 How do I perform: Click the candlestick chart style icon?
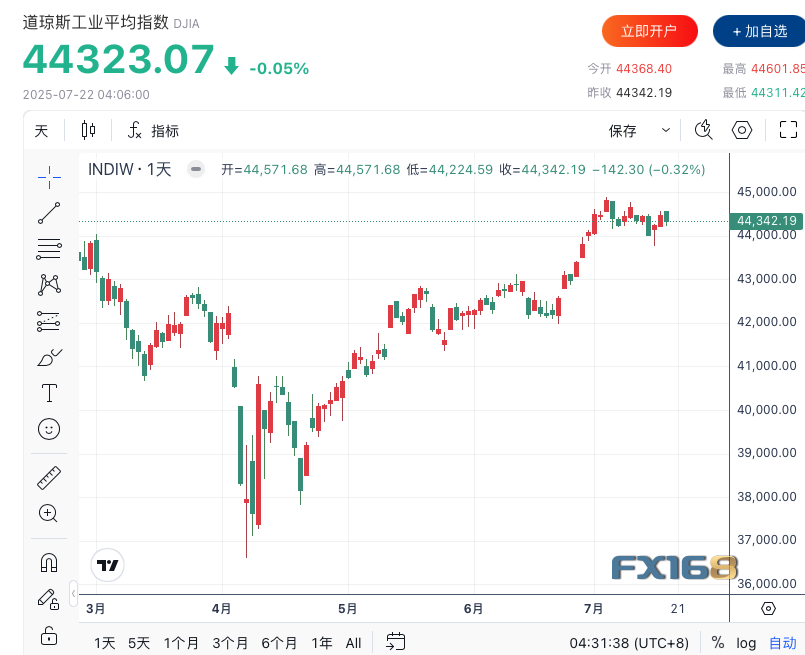pos(89,130)
